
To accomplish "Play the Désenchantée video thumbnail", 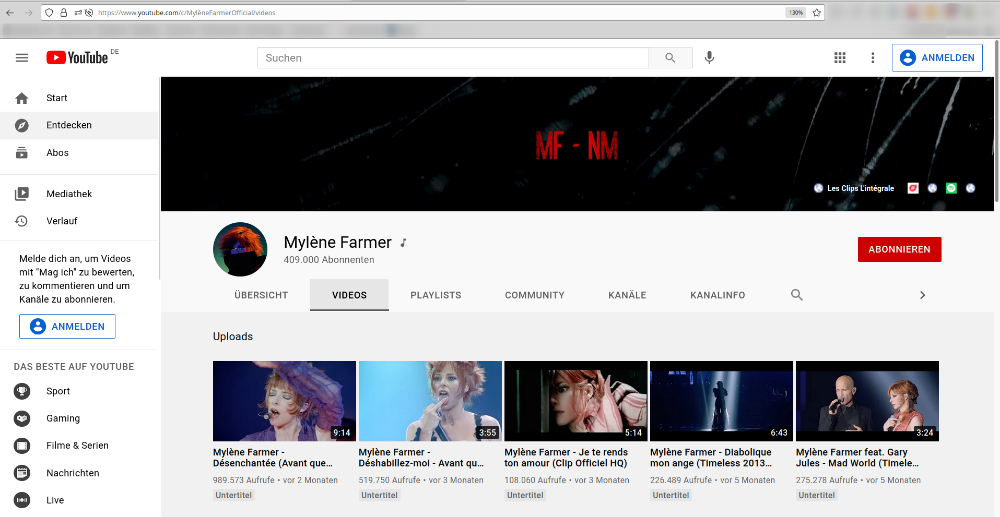I will click(x=284, y=401).
